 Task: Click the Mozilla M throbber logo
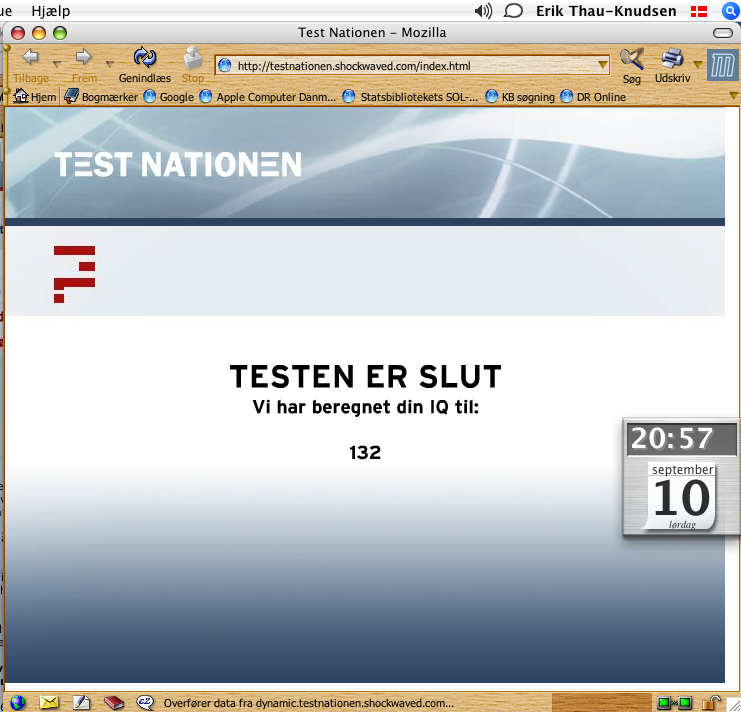click(723, 65)
